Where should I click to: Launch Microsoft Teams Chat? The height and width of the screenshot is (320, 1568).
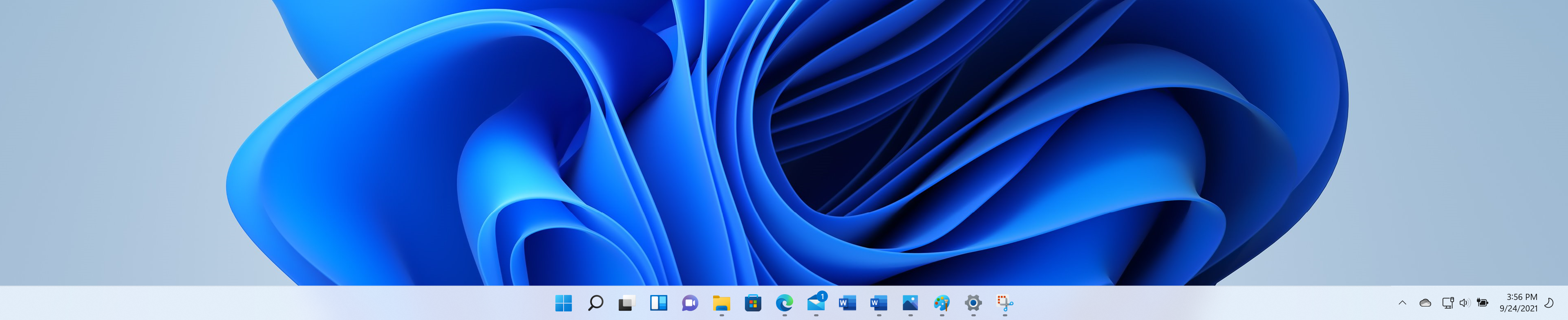pyautogui.click(x=690, y=303)
